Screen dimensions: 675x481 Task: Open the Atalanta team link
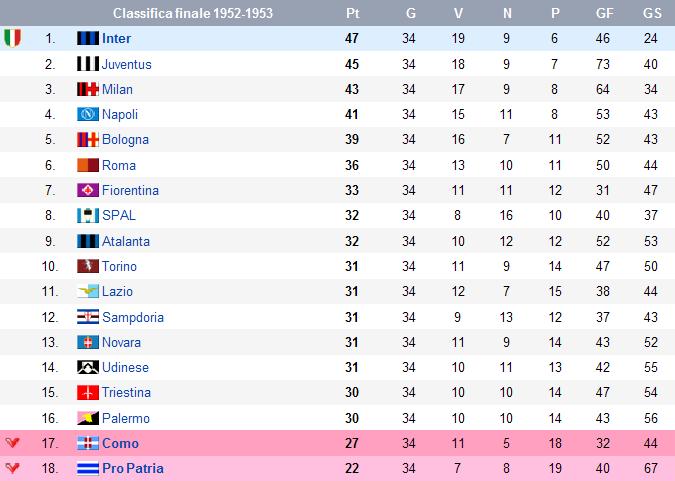click(x=126, y=241)
